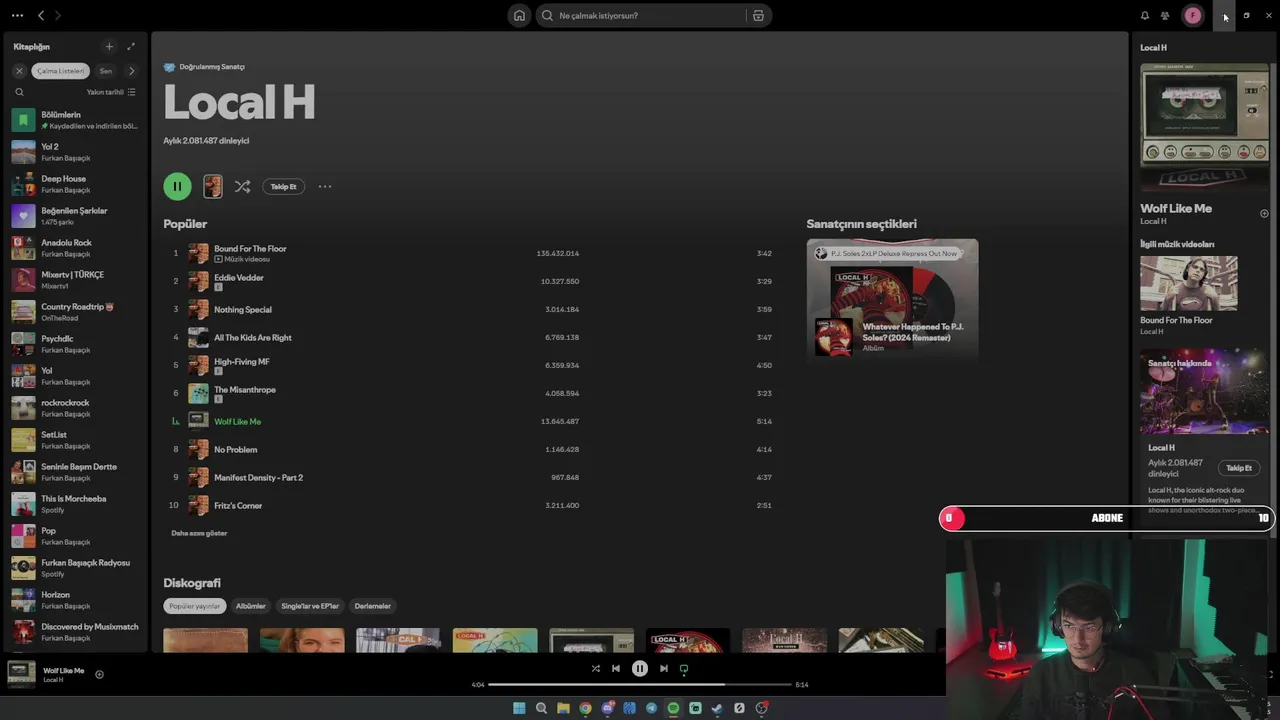Open the Beğenilen Şarkılar playlist
Image resolution: width=1280 pixels, height=720 pixels.
[x=75, y=216]
